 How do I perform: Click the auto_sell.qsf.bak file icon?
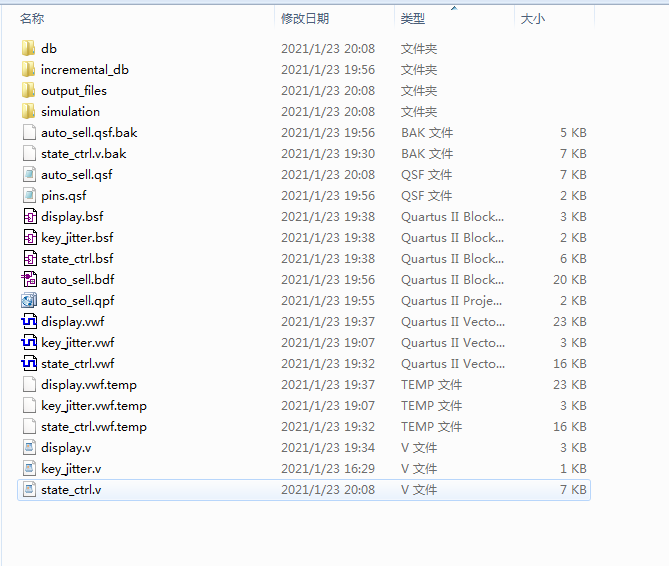(x=29, y=132)
